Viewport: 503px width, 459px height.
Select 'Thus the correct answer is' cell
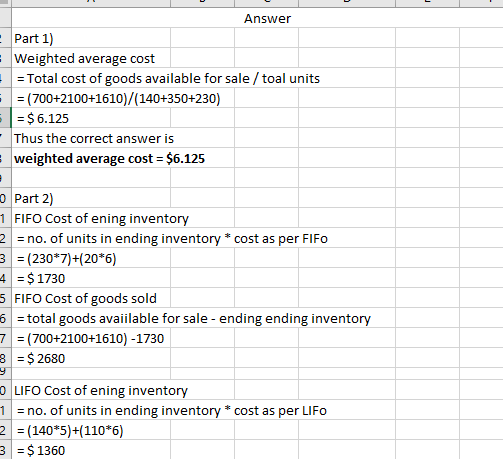tap(94, 138)
